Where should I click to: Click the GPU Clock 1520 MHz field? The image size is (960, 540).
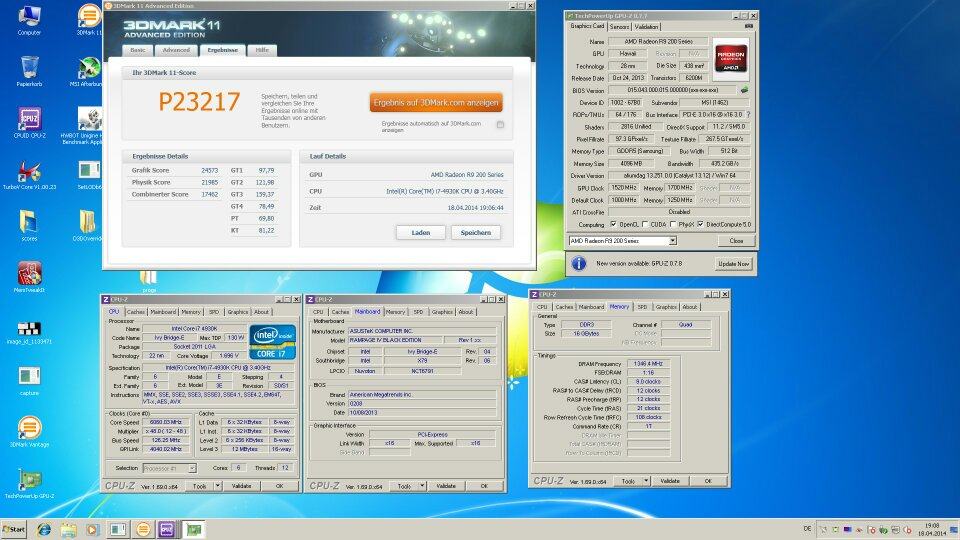[x=624, y=188]
